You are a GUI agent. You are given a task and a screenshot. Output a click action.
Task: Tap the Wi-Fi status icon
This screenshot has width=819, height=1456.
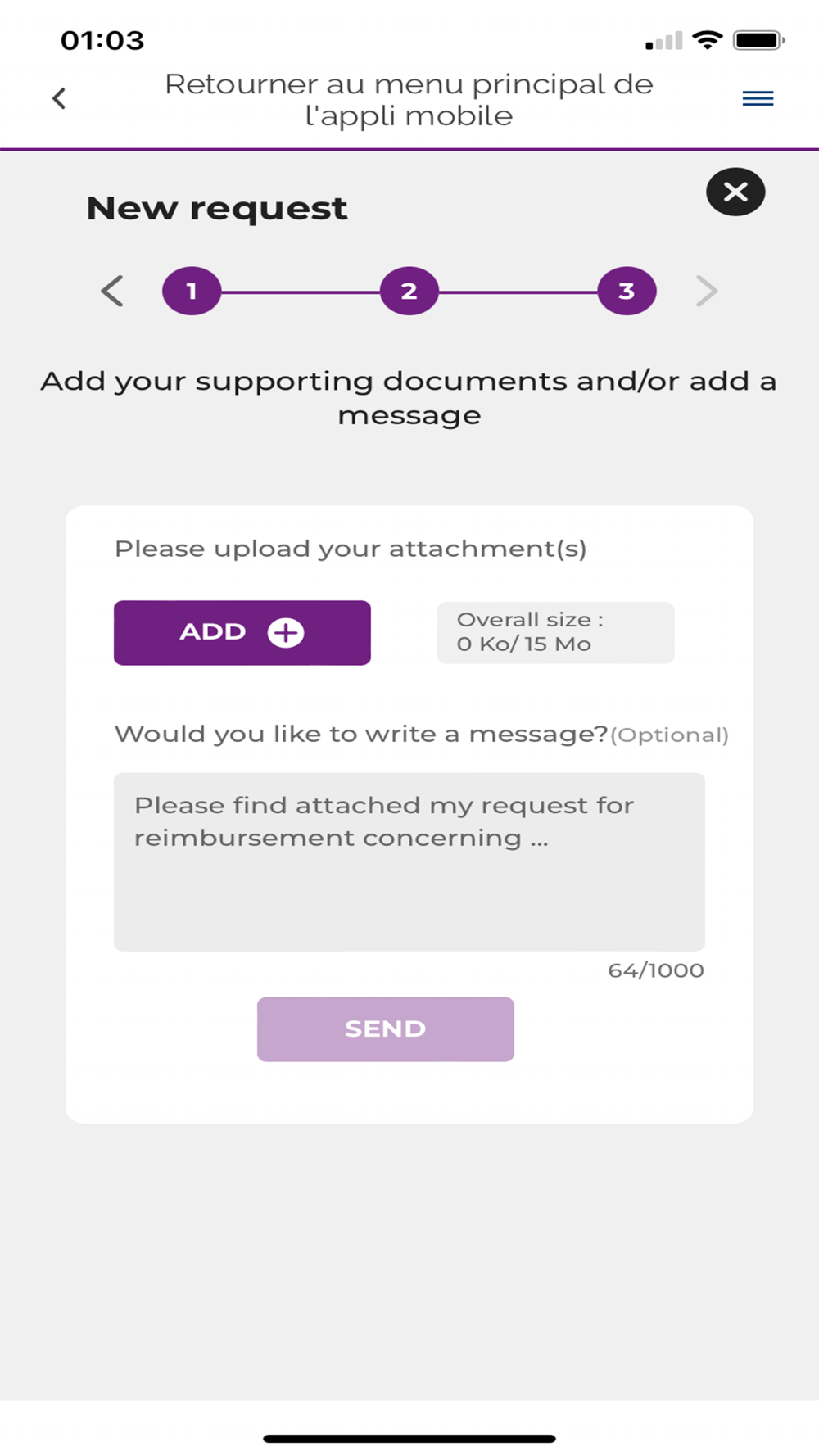pyautogui.click(x=707, y=39)
